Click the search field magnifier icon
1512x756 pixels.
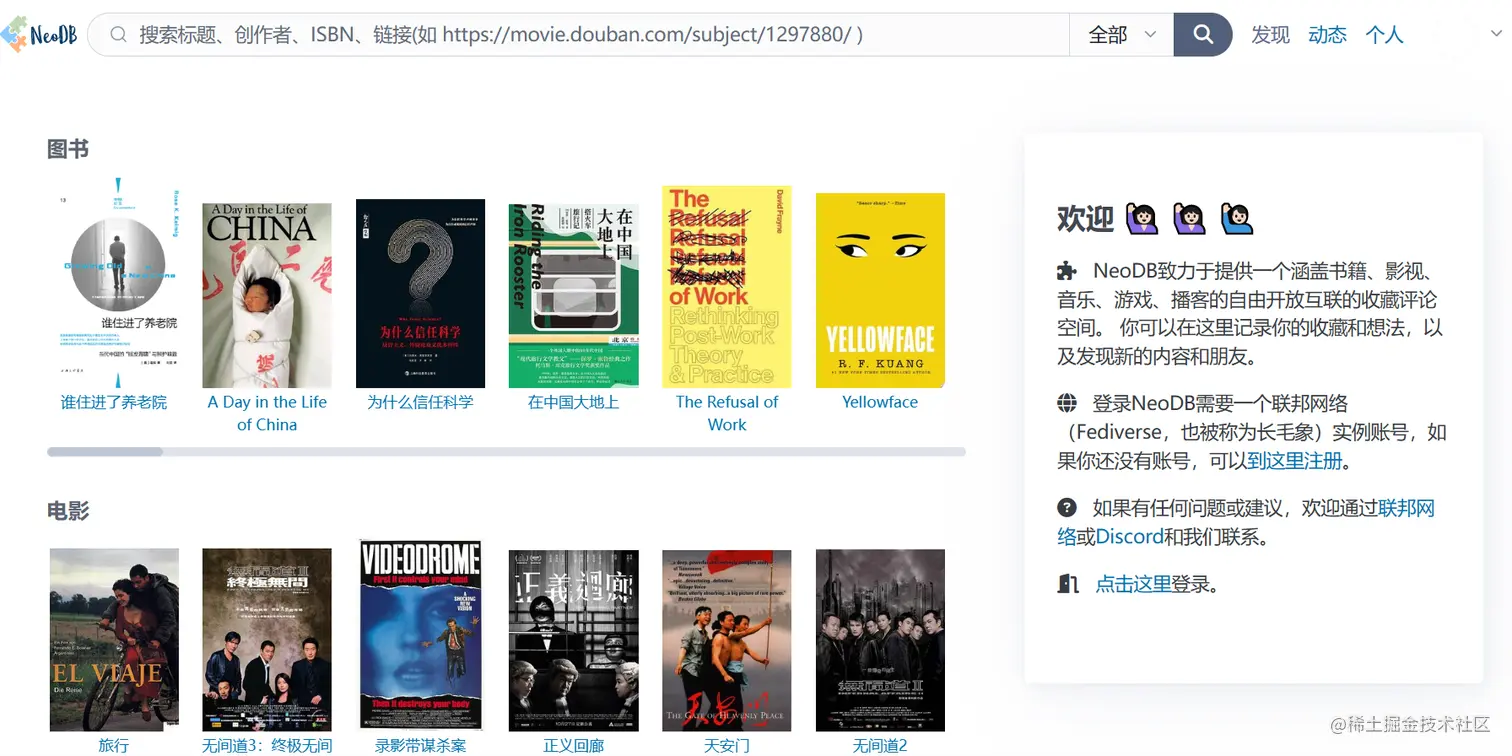click(x=118, y=35)
